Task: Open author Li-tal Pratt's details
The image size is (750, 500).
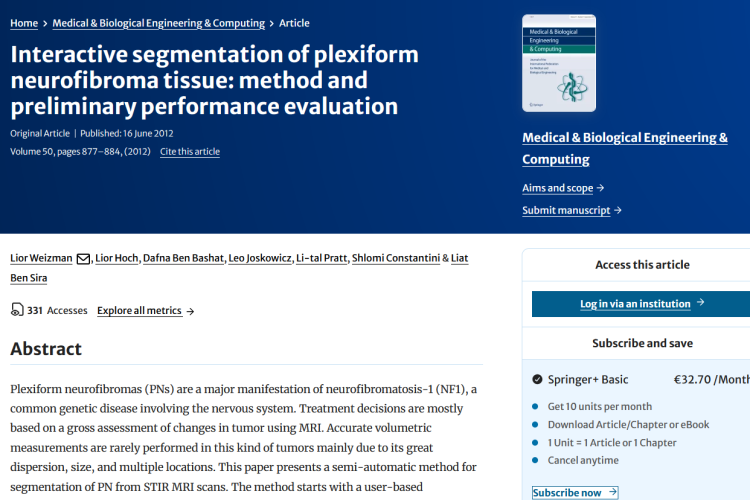Action: point(322,258)
